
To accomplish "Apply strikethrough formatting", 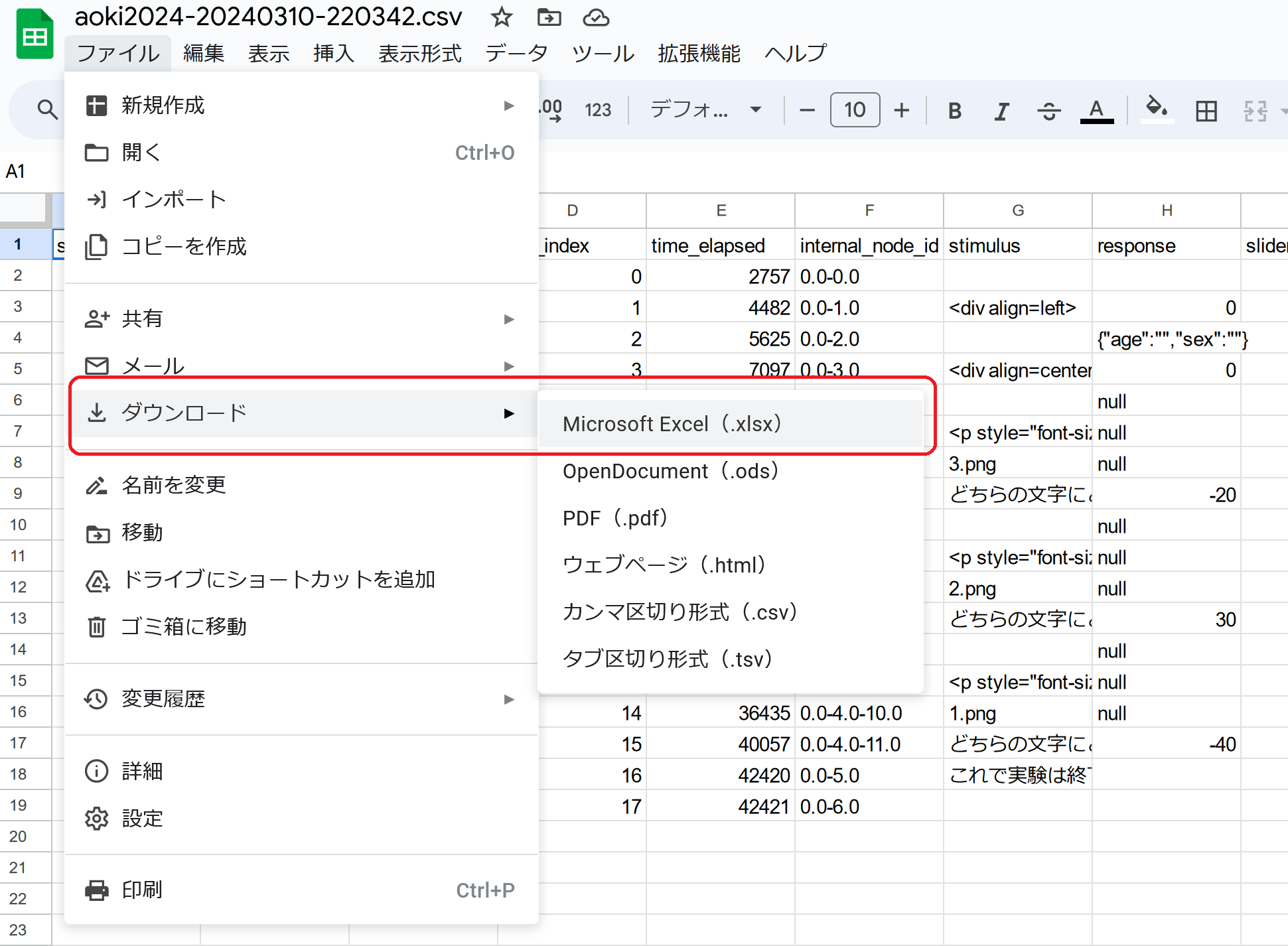I will (x=1048, y=111).
